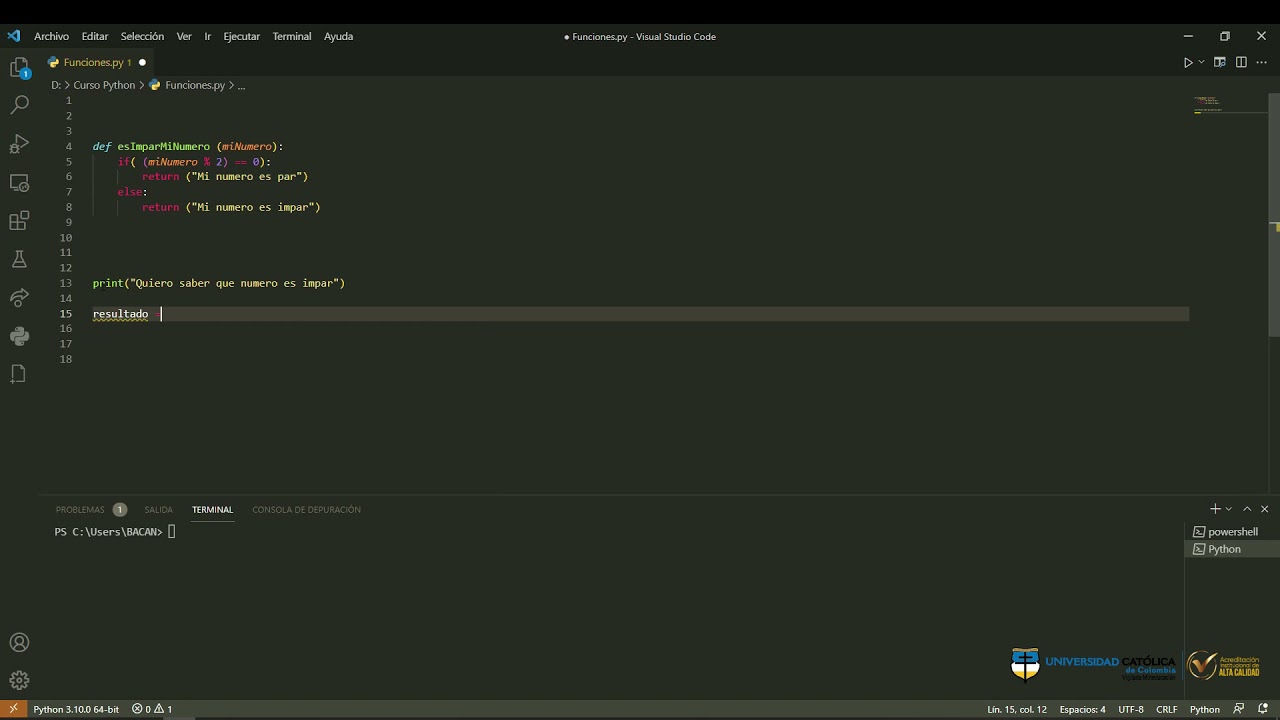Open the Live Share arrow icon
Viewport: 1280px width, 720px height.
click(x=19, y=297)
